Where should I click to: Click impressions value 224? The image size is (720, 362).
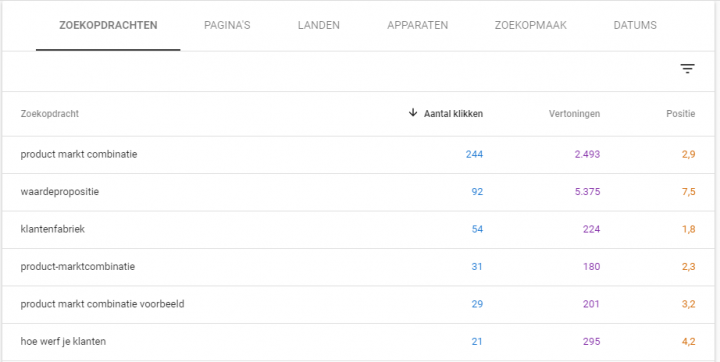click(591, 229)
